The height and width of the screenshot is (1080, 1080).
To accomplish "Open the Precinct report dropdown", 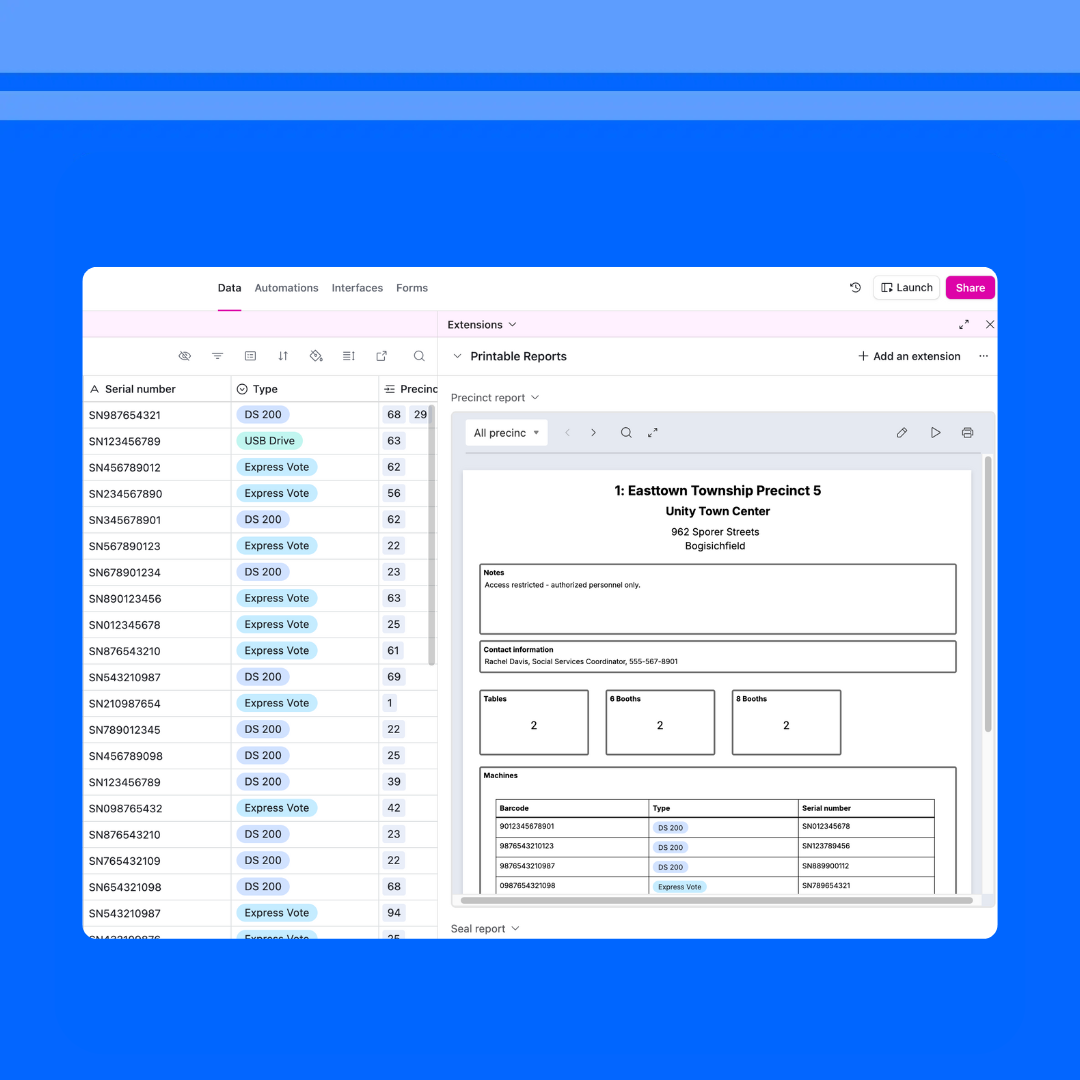I will (x=495, y=397).
